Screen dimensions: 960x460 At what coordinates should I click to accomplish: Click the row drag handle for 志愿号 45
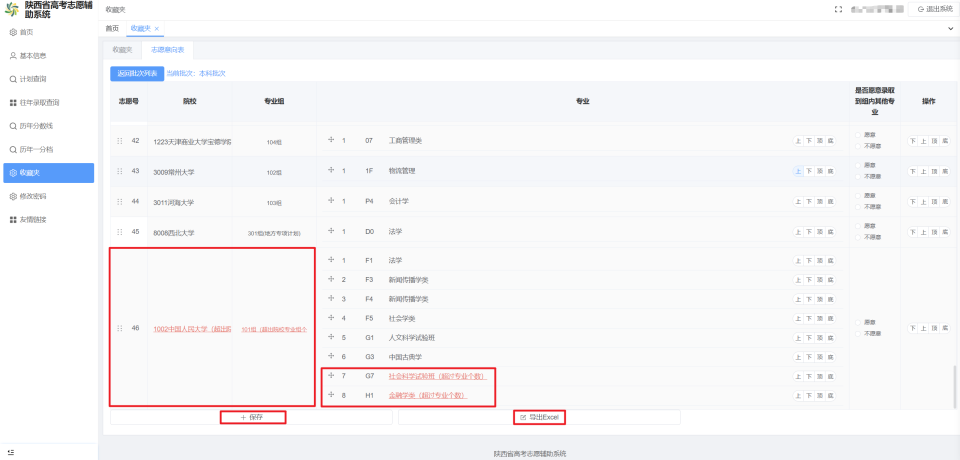pyautogui.click(x=120, y=232)
